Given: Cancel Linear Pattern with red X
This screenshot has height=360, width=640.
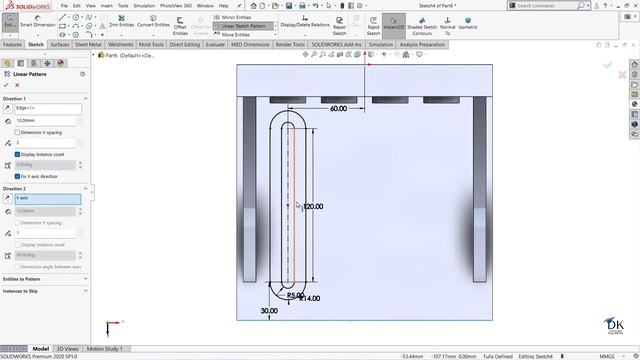Looking at the screenshot, I should point(17,85).
